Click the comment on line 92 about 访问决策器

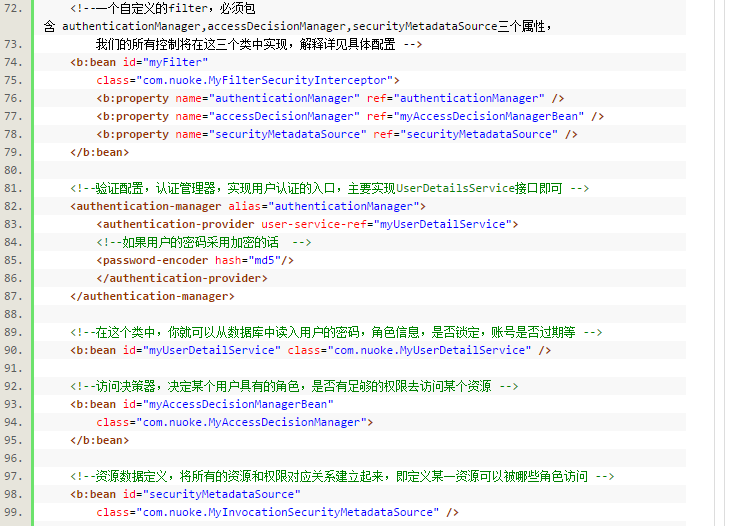(294, 386)
